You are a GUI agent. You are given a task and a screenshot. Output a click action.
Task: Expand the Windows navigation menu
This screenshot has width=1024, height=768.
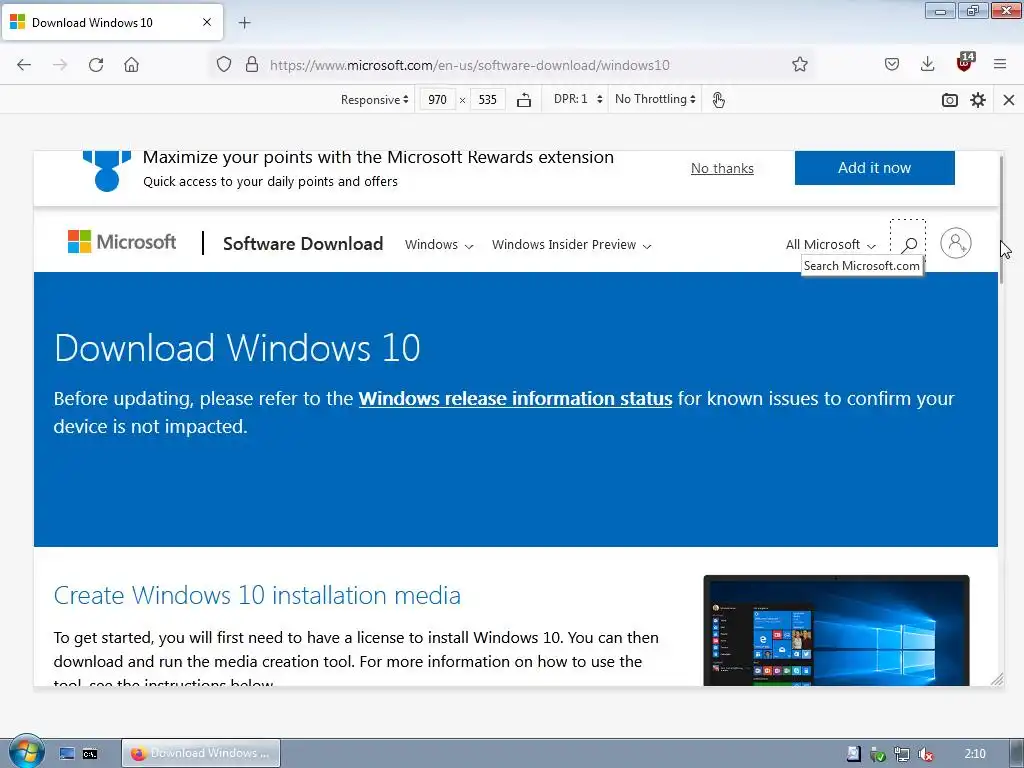tap(439, 245)
